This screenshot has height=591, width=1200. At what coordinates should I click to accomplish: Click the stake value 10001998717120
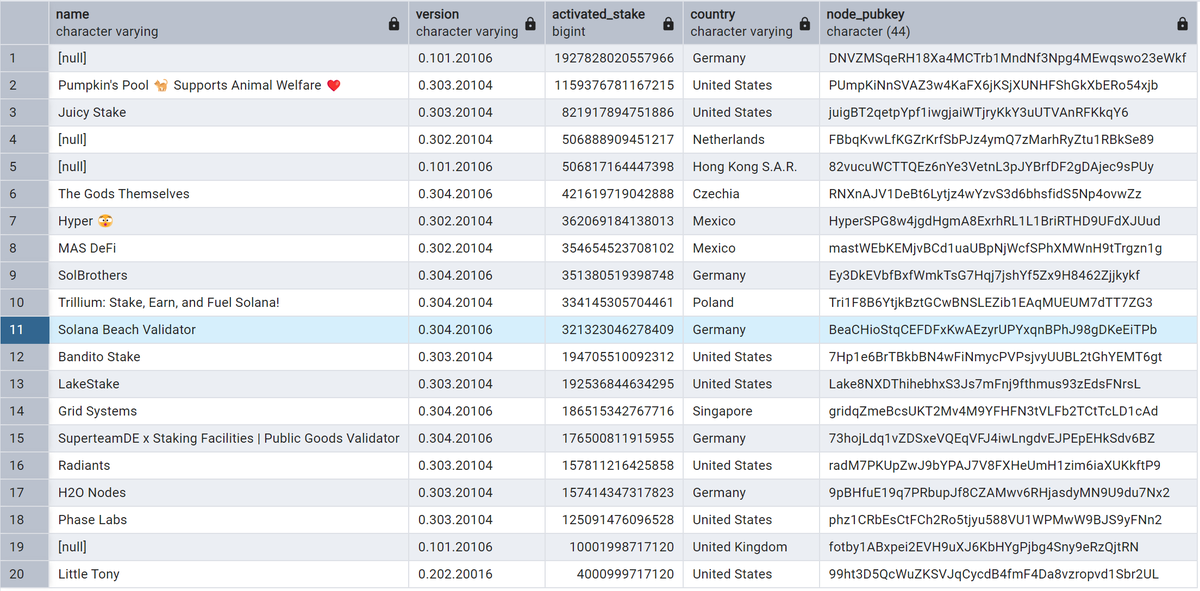click(613, 547)
